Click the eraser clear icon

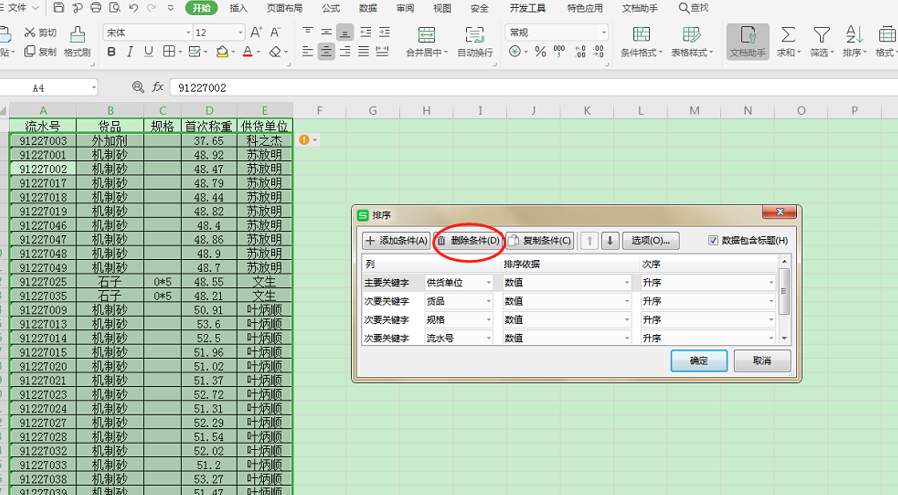275,52
